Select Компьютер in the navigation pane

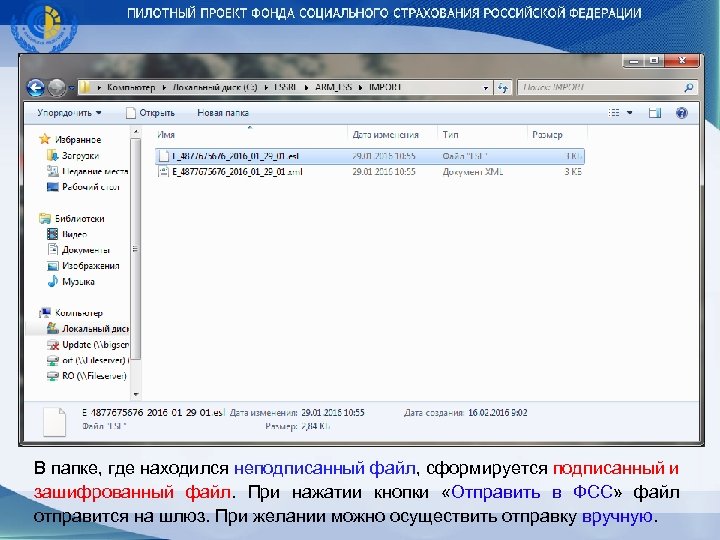coord(79,313)
